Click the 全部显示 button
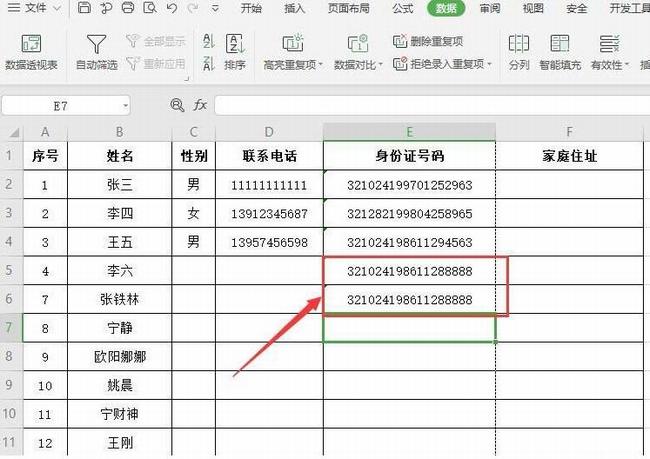This screenshot has height=459, width=650. pos(155,41)
